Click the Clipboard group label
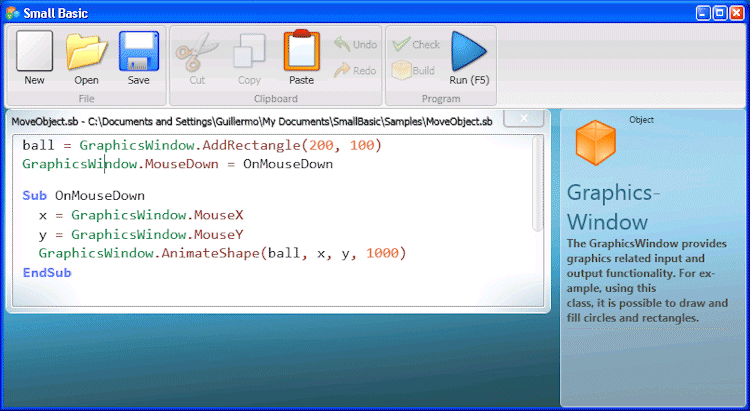Screen dimensions: 750x411 tap(276, 99)
